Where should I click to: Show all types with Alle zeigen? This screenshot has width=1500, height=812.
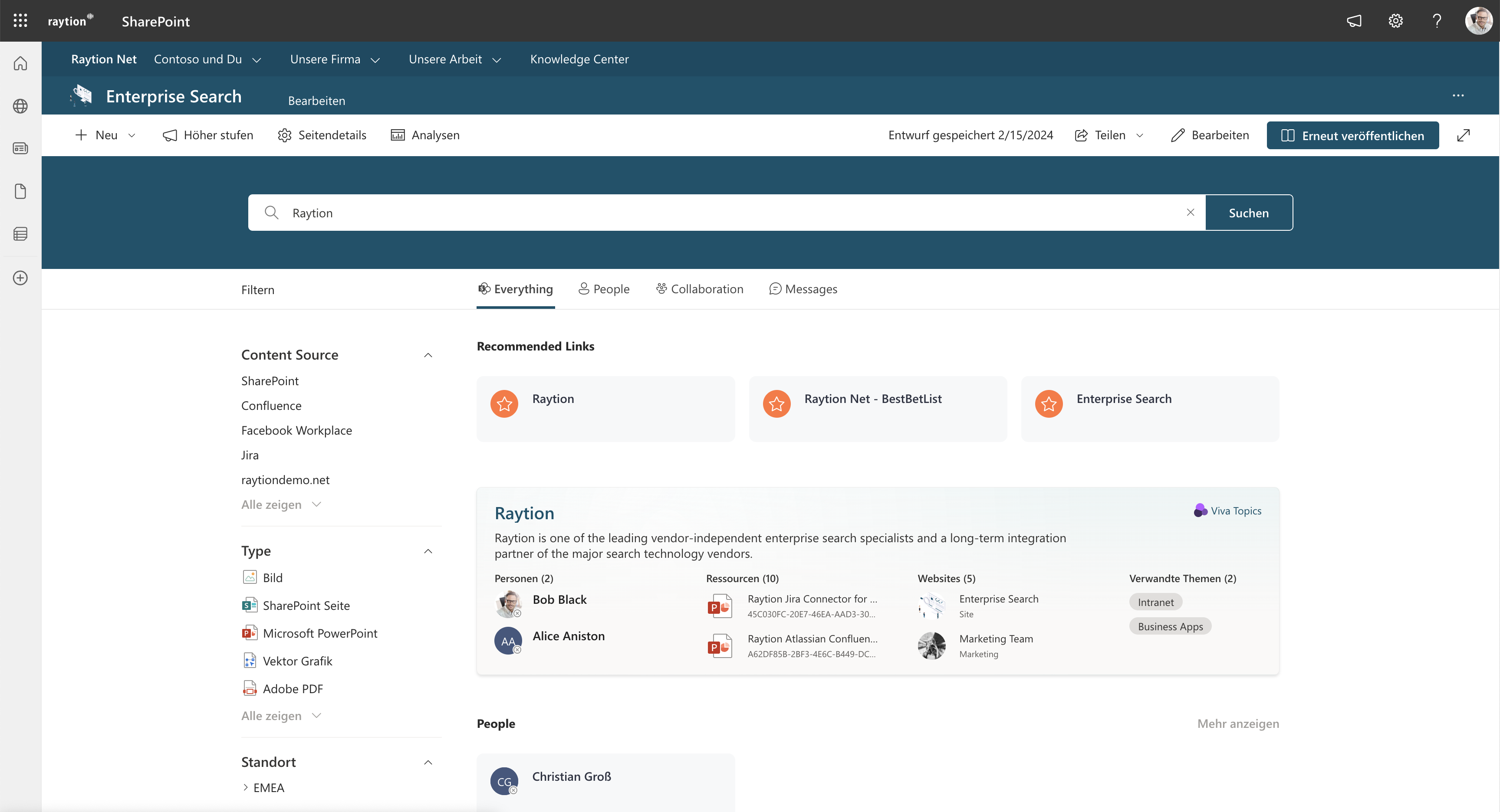click(x=282, y=716)
